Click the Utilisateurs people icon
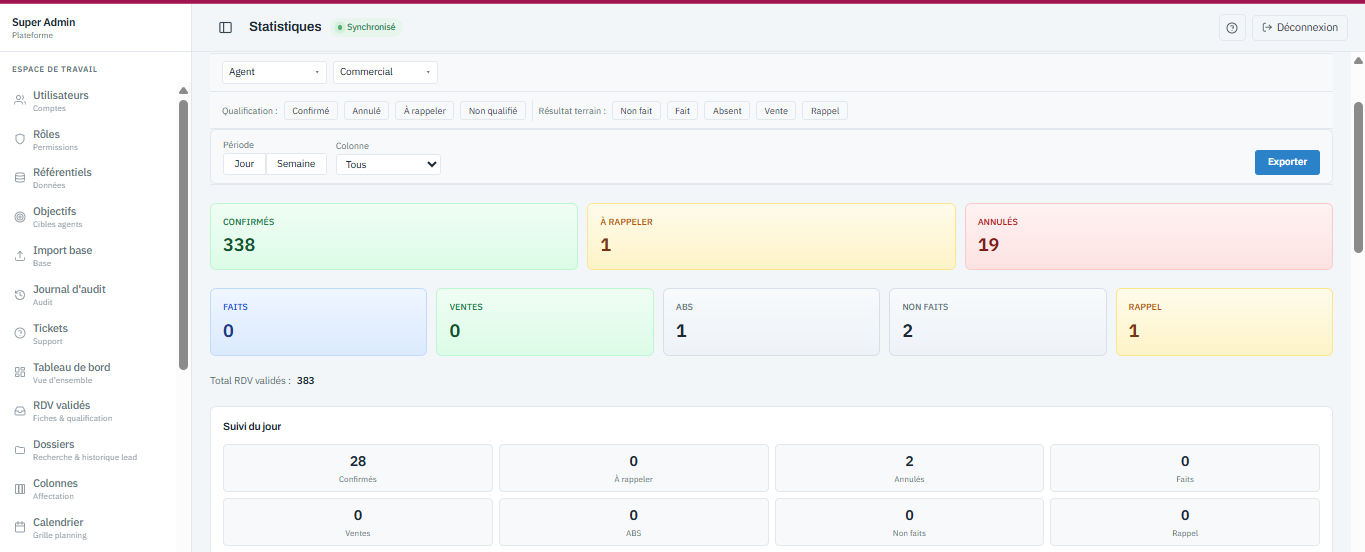 pos(20,101)
